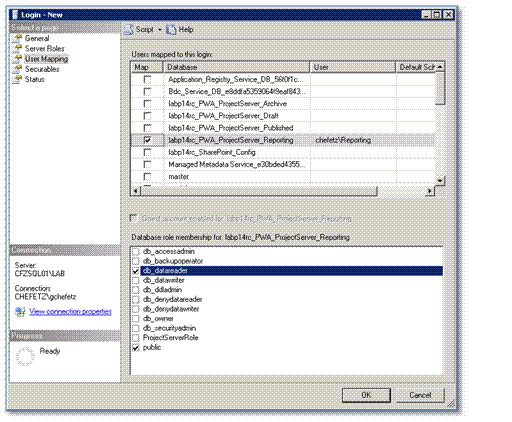Open the Server Roles page

pos(45,49)
